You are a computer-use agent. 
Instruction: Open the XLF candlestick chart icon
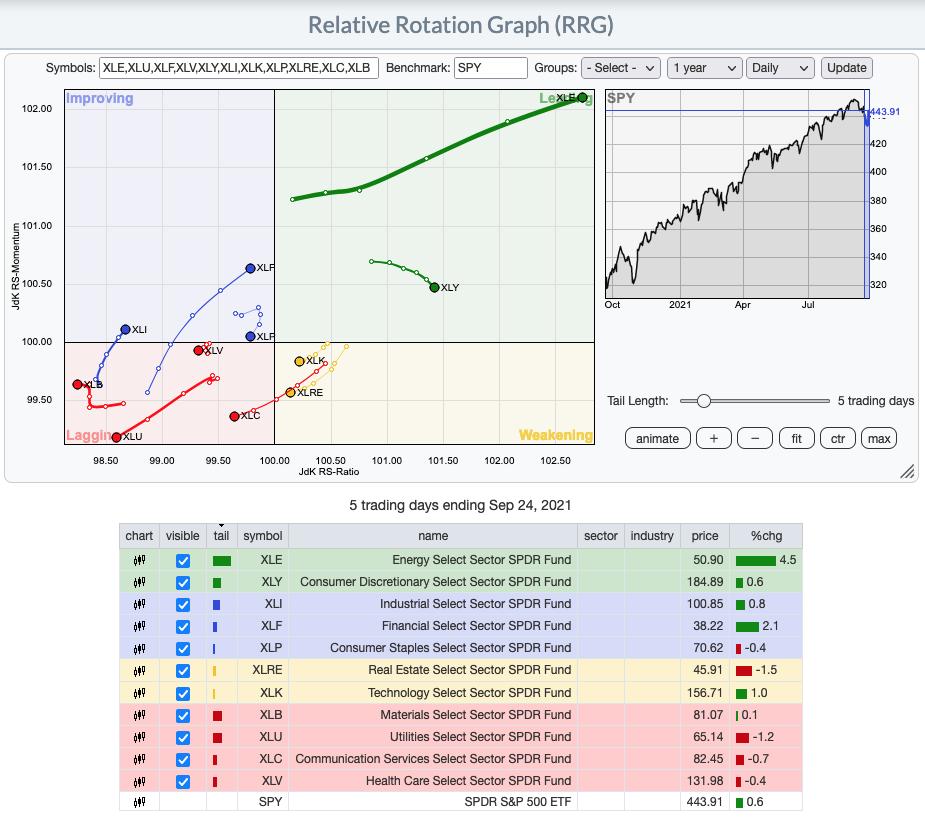(139, 626)
